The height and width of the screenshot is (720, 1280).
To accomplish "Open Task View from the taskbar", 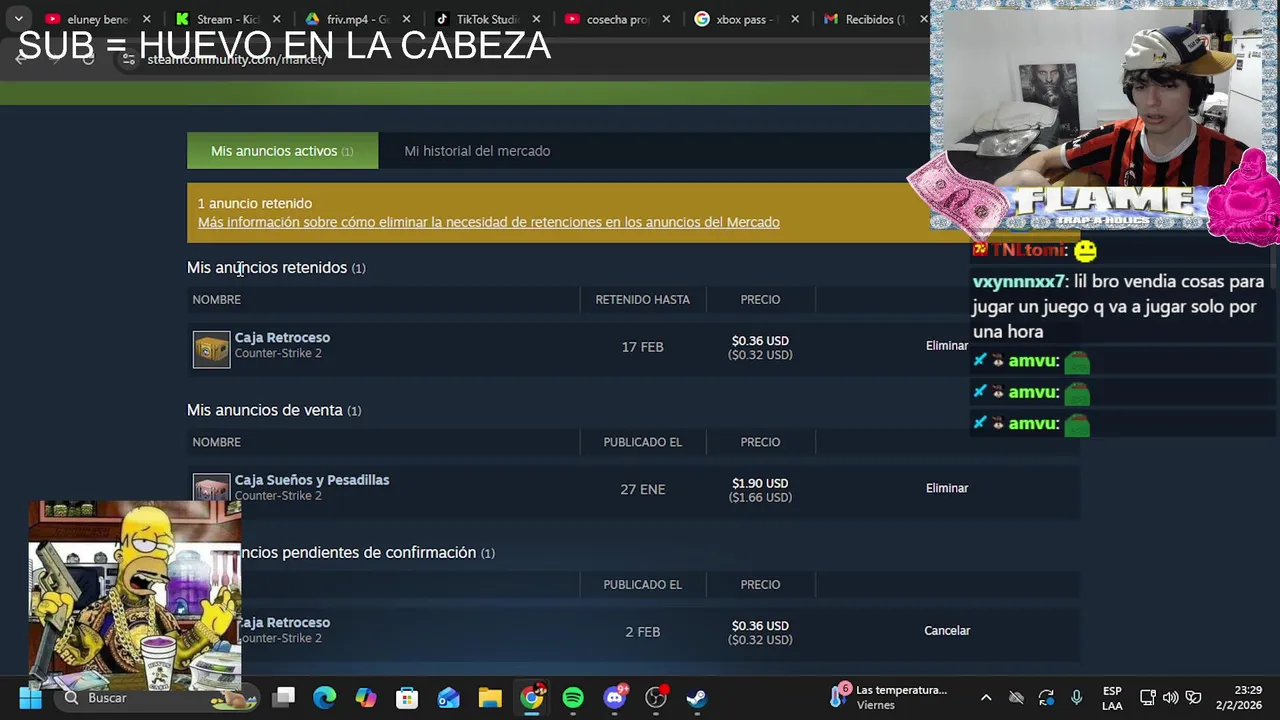I will pos(284,698).
